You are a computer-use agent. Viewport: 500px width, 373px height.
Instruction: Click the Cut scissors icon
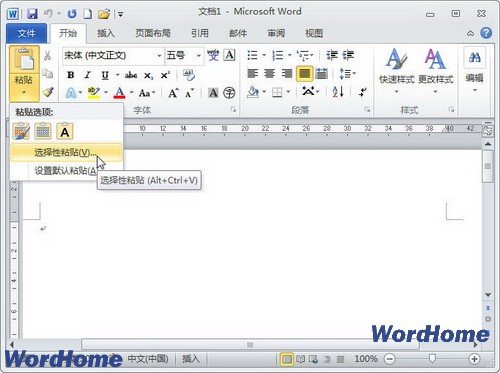click(47, 55)
